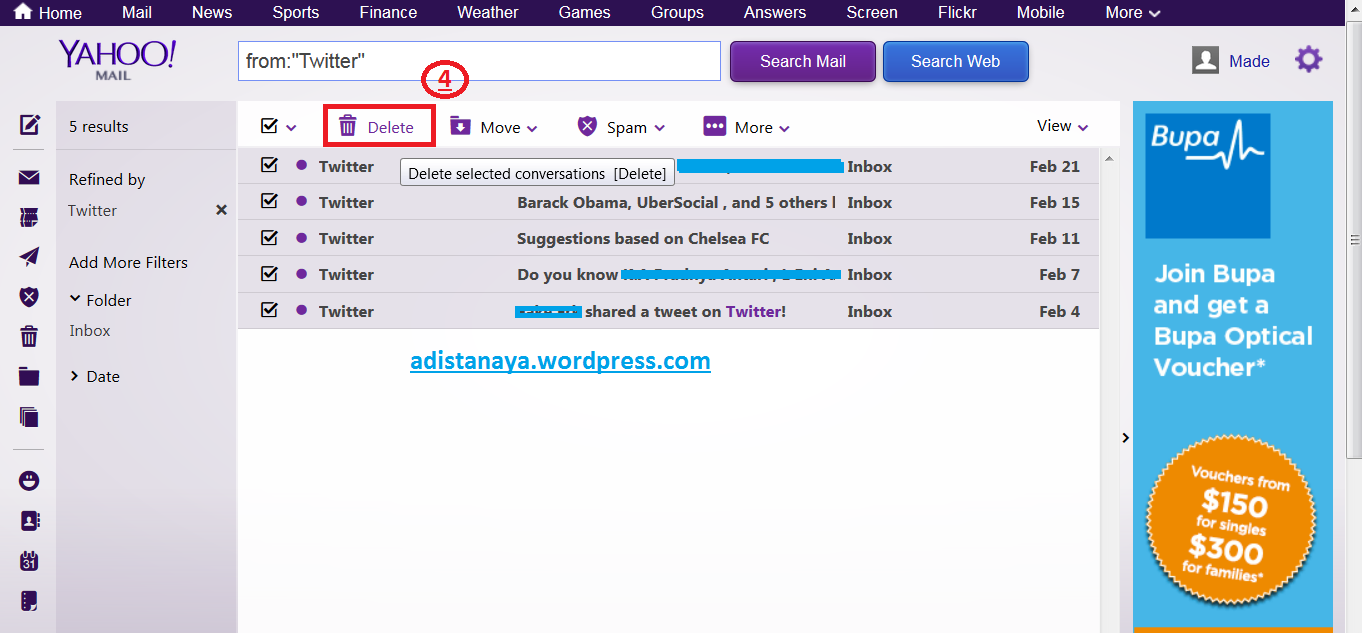This screenshot has height=633, width=1362.
Task: Open Screen in top navigation
Action: click(x=872, y=12)
